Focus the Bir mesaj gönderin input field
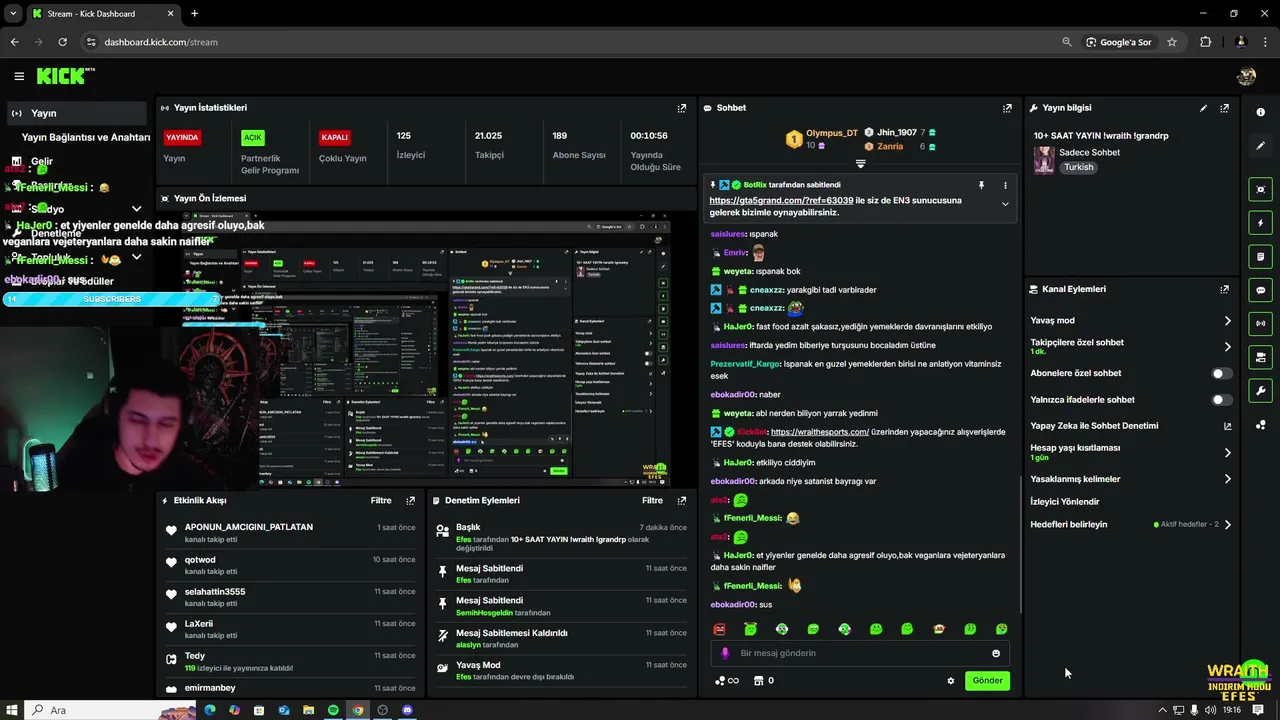 point(862,653)
